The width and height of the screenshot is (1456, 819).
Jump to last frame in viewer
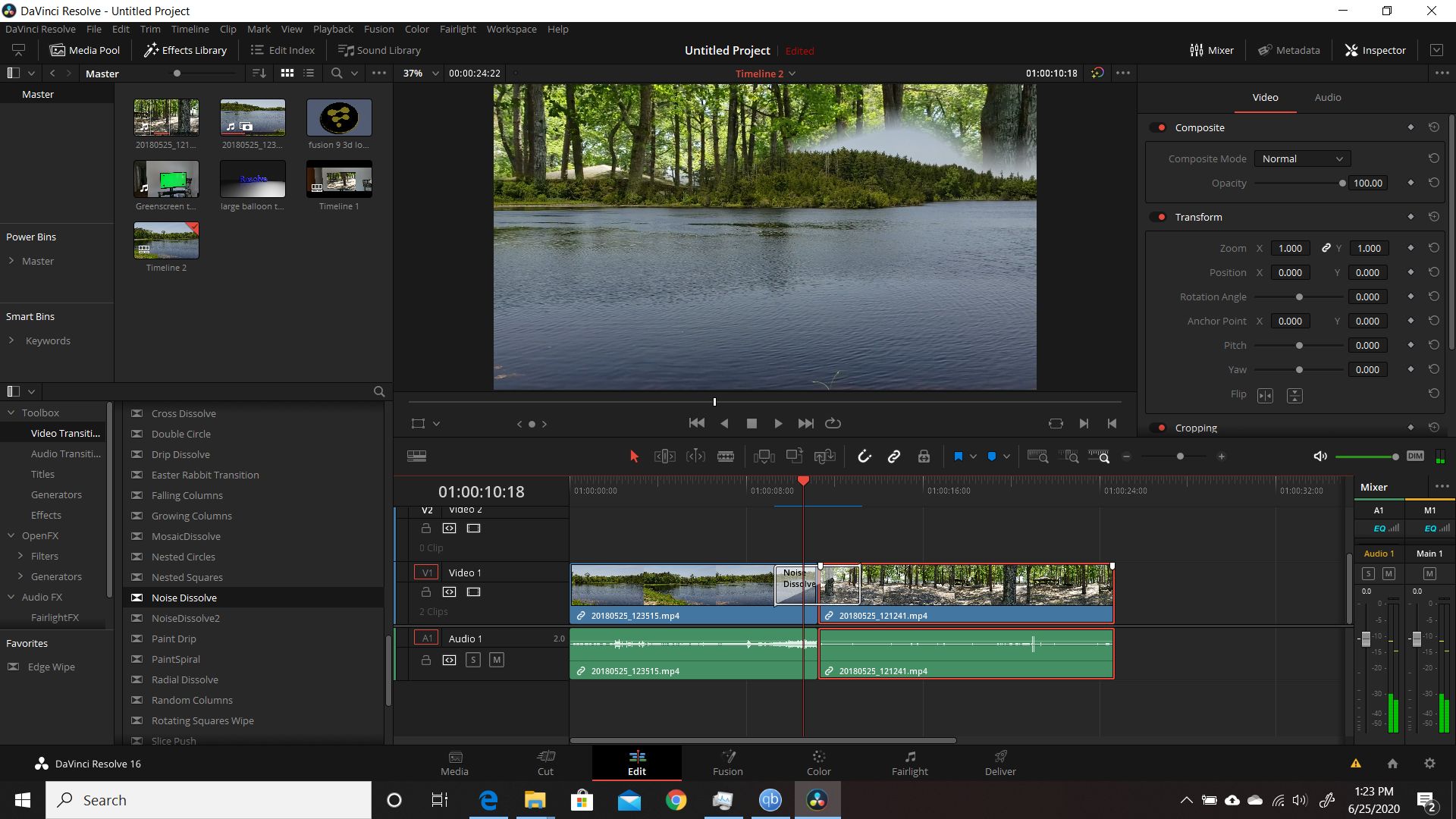(805, 423)
